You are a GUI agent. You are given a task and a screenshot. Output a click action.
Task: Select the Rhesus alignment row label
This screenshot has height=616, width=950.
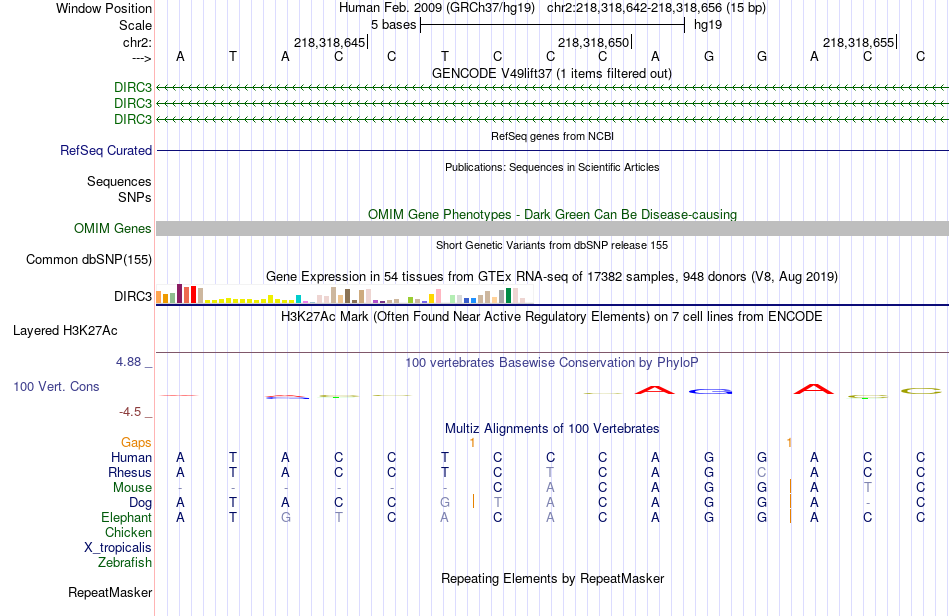tap(130, 472)
